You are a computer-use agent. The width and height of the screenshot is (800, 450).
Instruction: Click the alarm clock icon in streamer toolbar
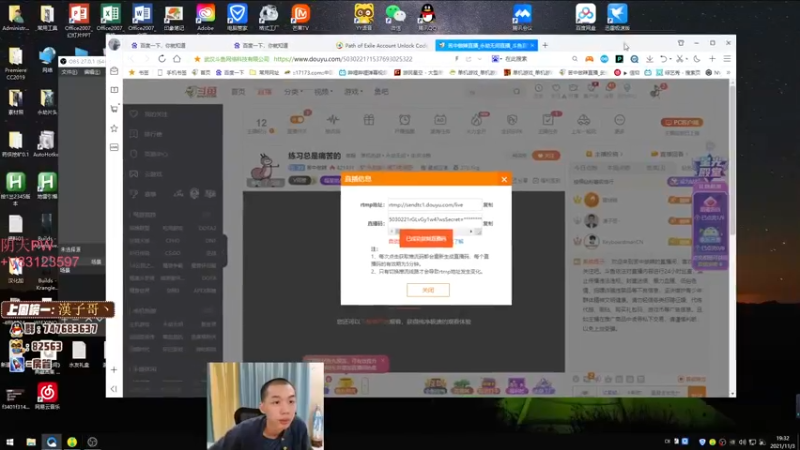point(404,123)
